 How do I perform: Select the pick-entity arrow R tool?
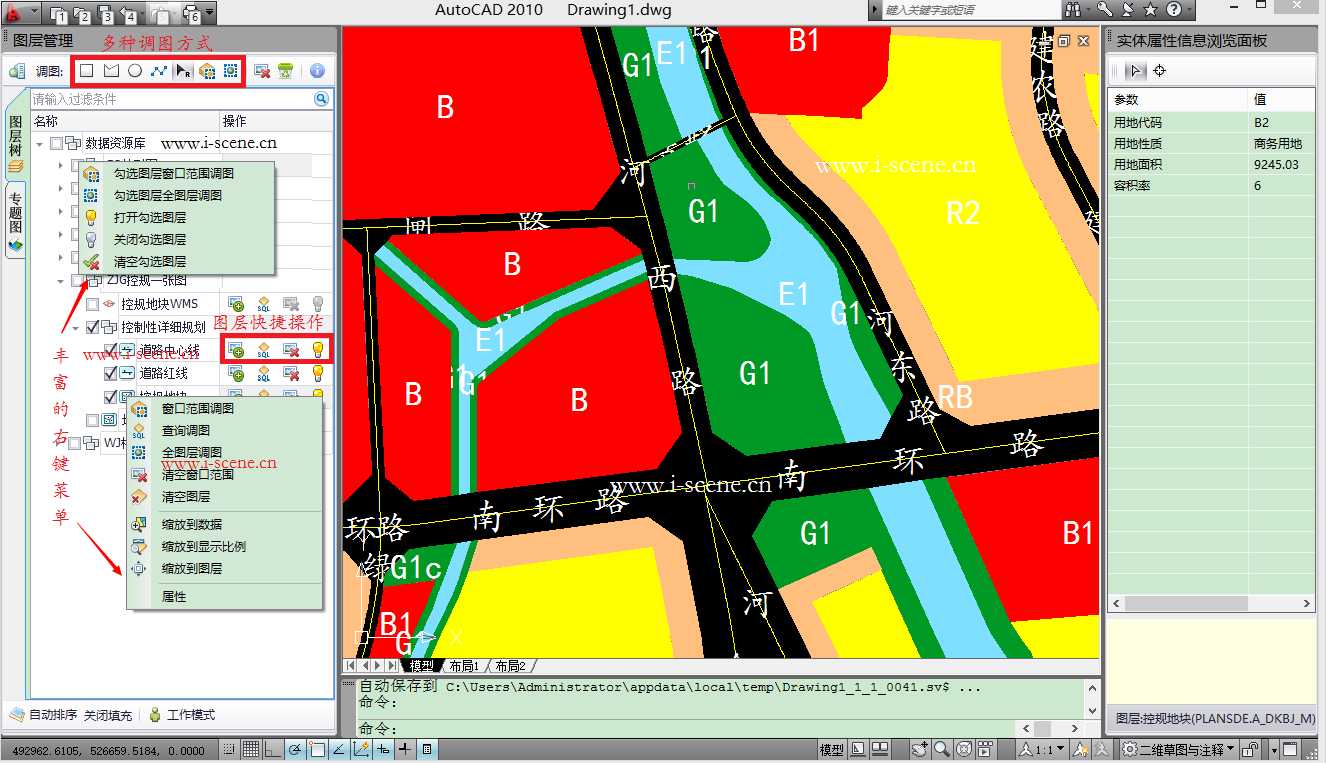(x=184, y=71)
